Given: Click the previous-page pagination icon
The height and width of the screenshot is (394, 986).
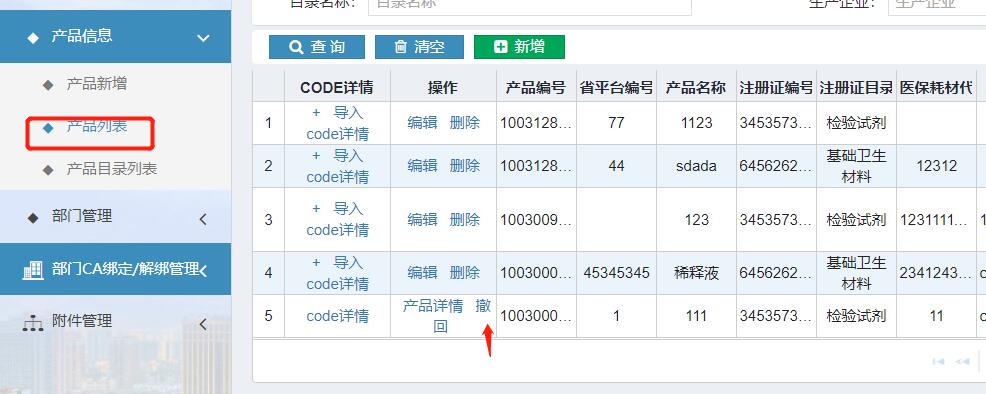Looking at the screenshot, I should pyautogui.click(x=962, y=361).
